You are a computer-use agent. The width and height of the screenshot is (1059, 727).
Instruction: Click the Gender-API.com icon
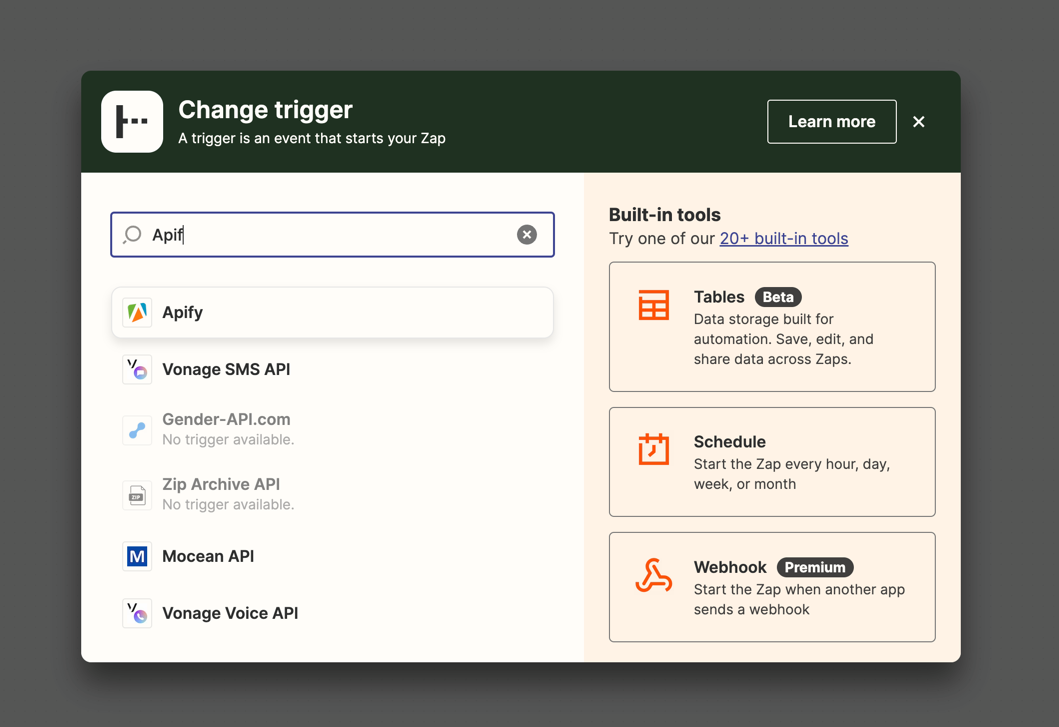click(x=137, y=430)
